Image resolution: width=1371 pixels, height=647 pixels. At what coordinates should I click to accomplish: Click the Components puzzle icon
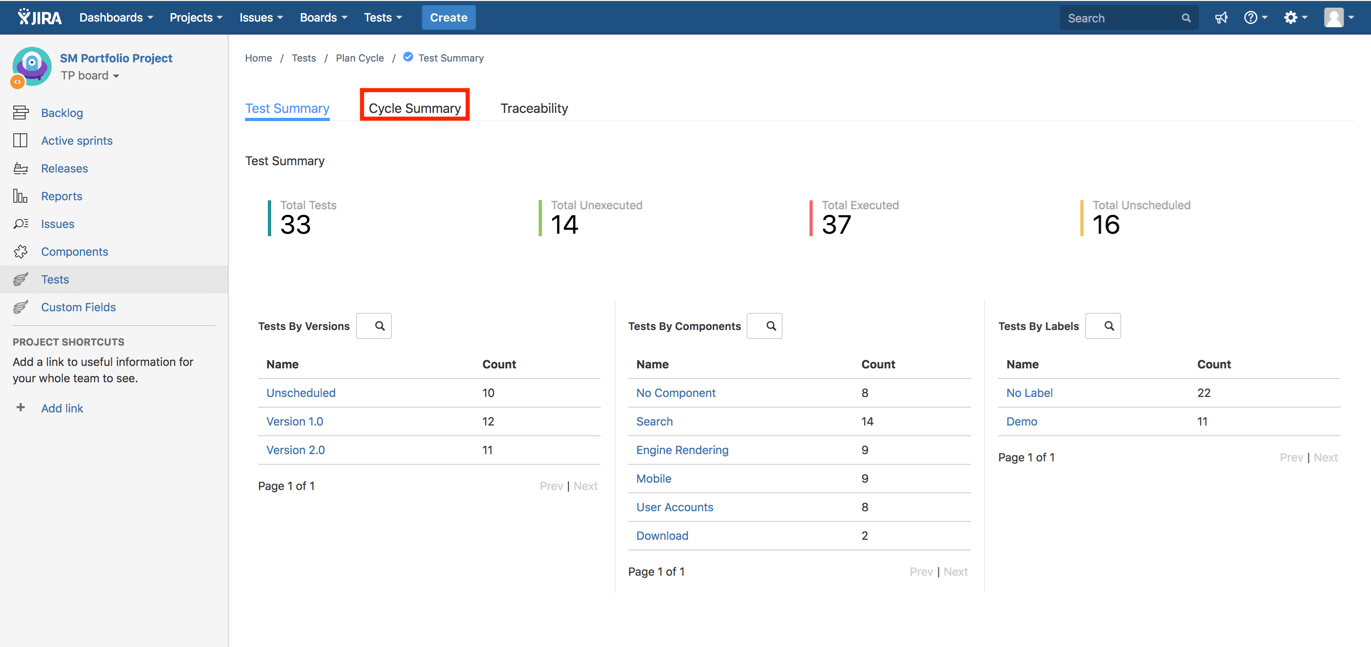tap(20, 252)
